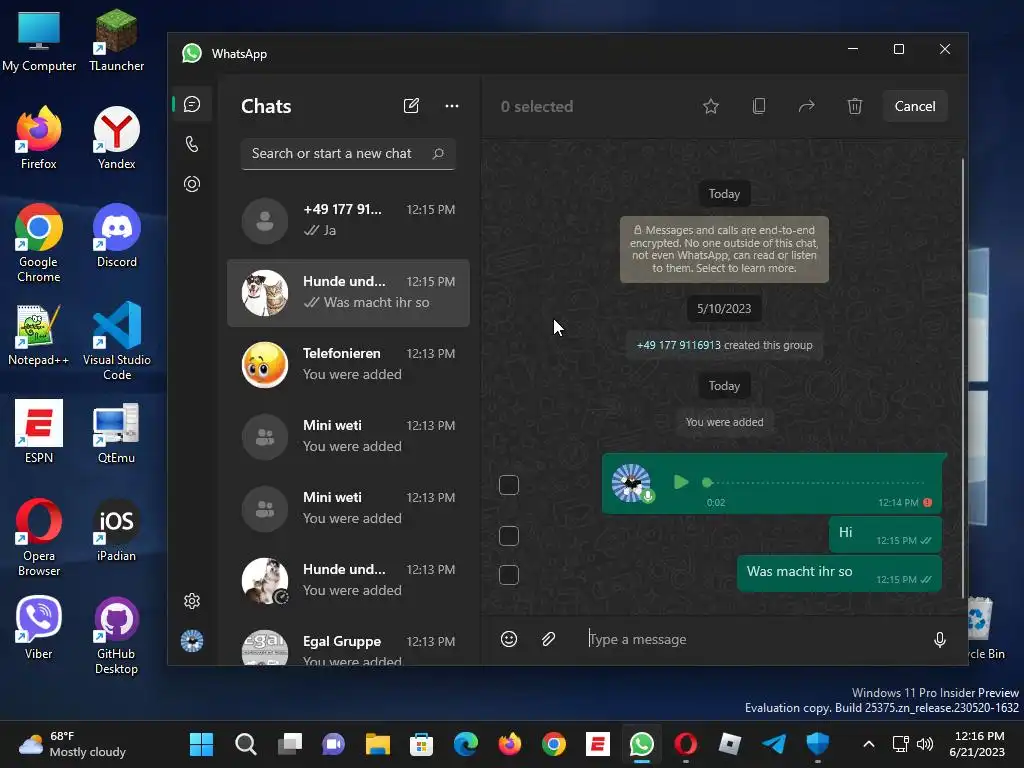Open own profile picture in sidebar
The image size is (1024, 768).
tap(192, 641)
